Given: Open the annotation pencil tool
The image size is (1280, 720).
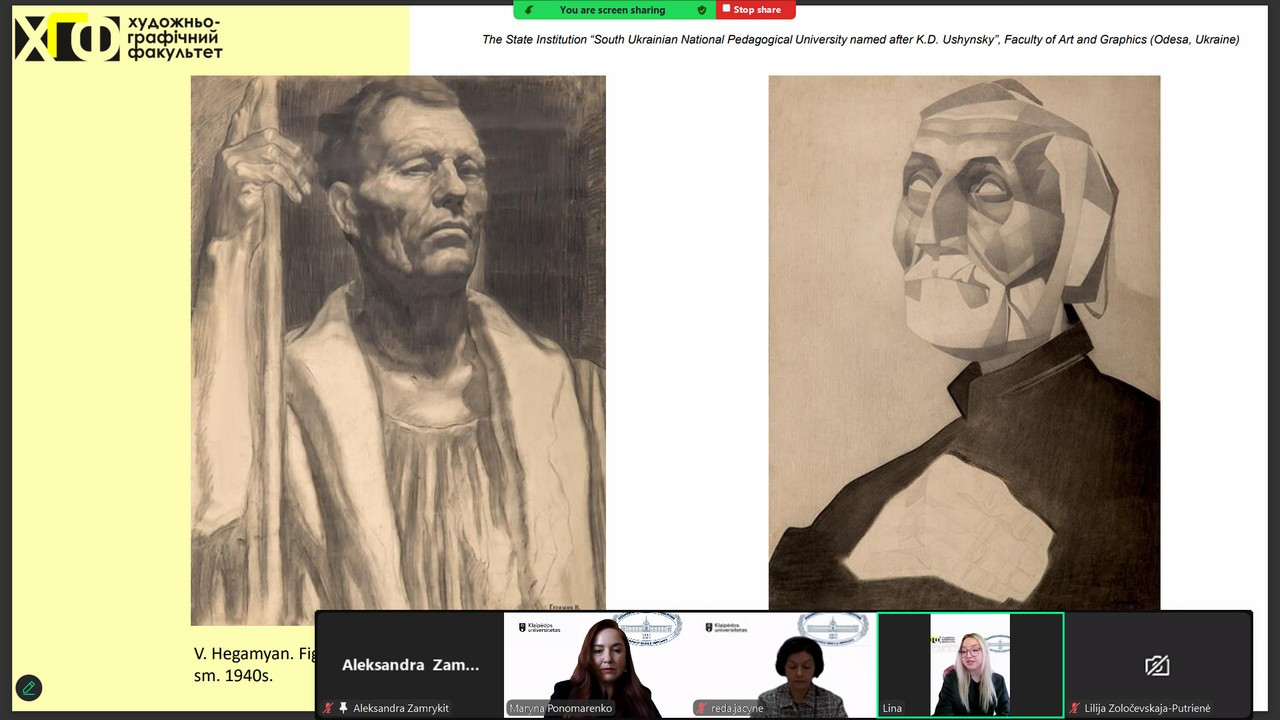Looking at the screenshot, I should 29,688.
